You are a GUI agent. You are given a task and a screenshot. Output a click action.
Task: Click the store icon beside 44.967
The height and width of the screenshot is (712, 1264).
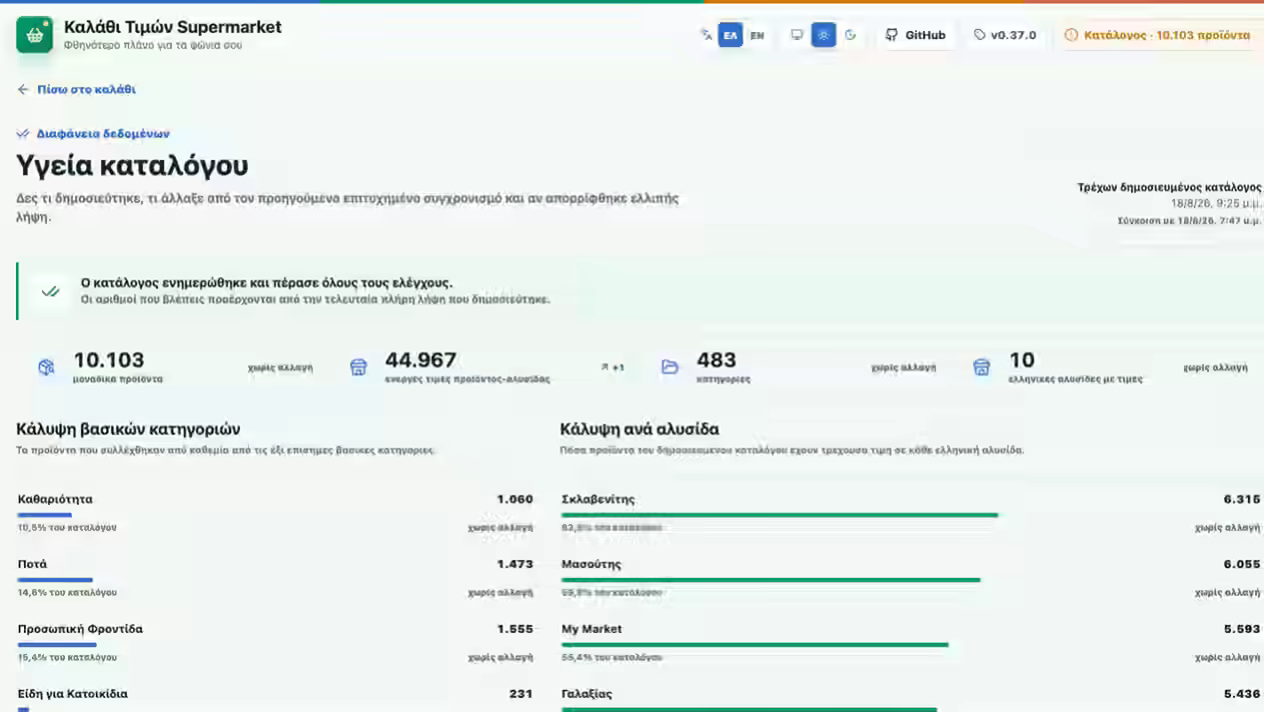[358, 368]
